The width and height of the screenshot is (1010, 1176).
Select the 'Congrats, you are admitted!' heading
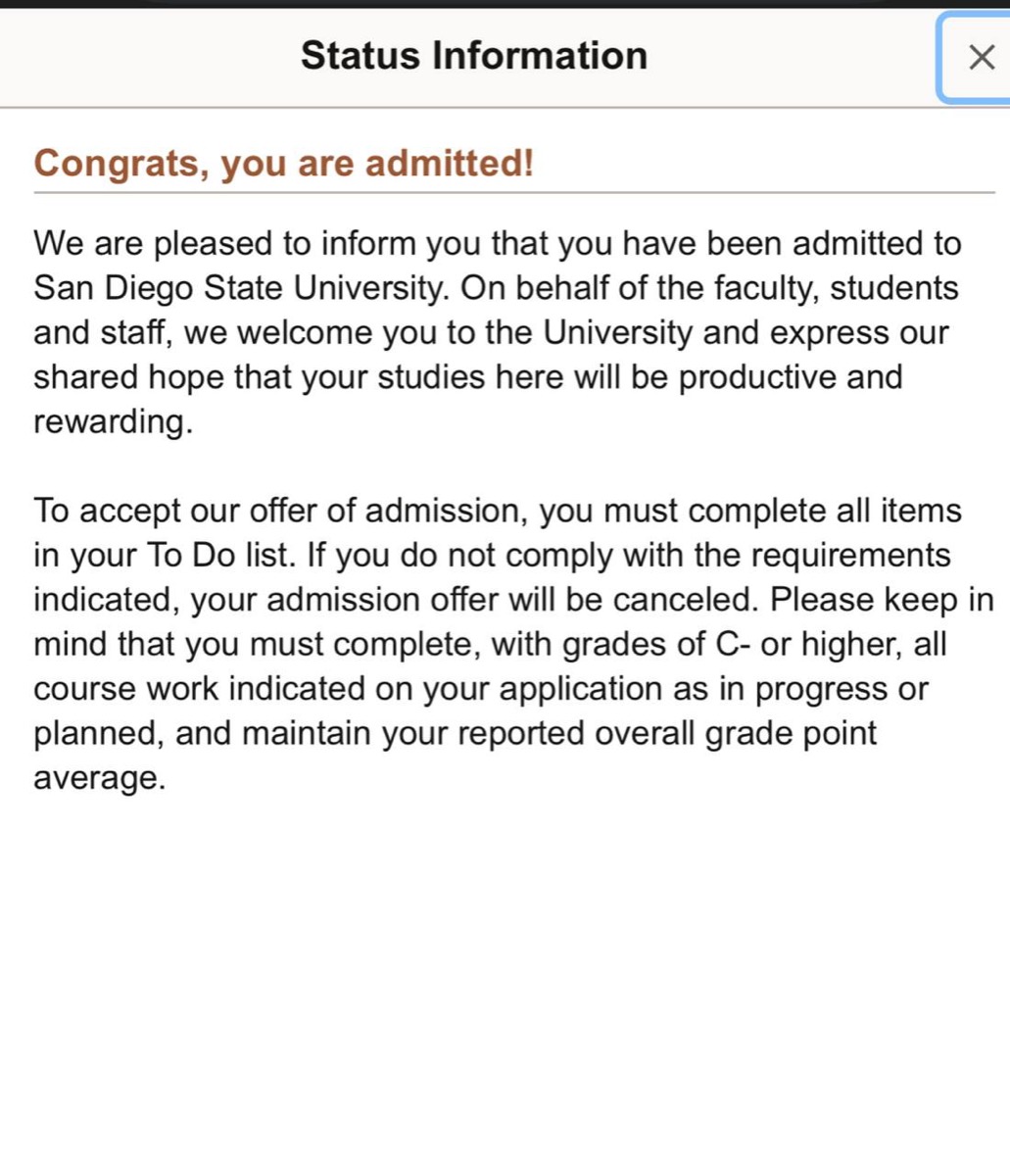click(x=284, y=163)
